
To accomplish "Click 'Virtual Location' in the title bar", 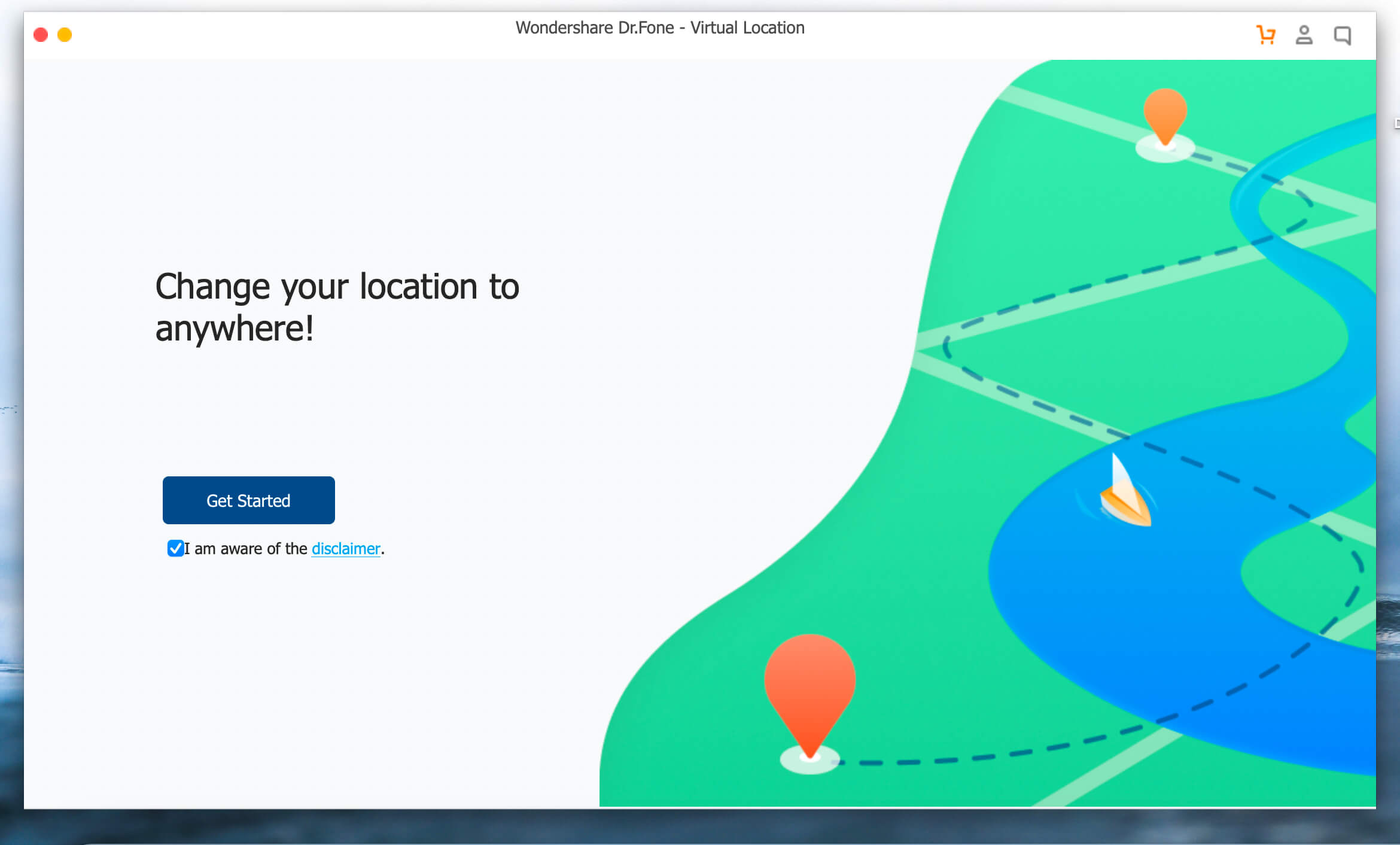I will pos(747,28).
